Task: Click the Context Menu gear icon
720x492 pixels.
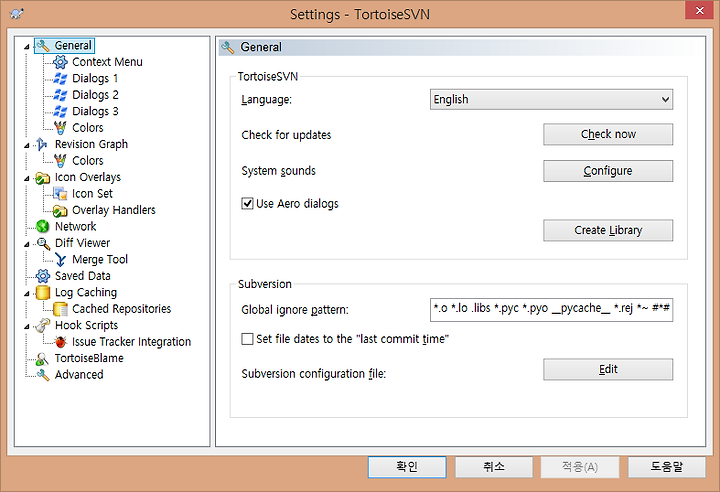Action: (60, 62)
